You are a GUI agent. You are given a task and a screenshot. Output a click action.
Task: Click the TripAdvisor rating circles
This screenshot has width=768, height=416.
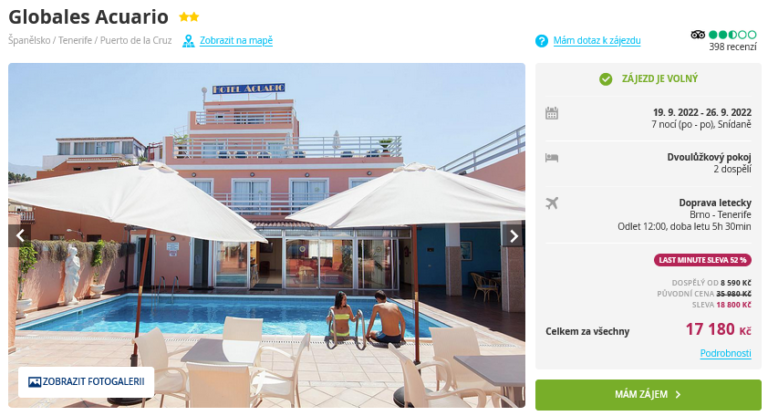point(733,35)
